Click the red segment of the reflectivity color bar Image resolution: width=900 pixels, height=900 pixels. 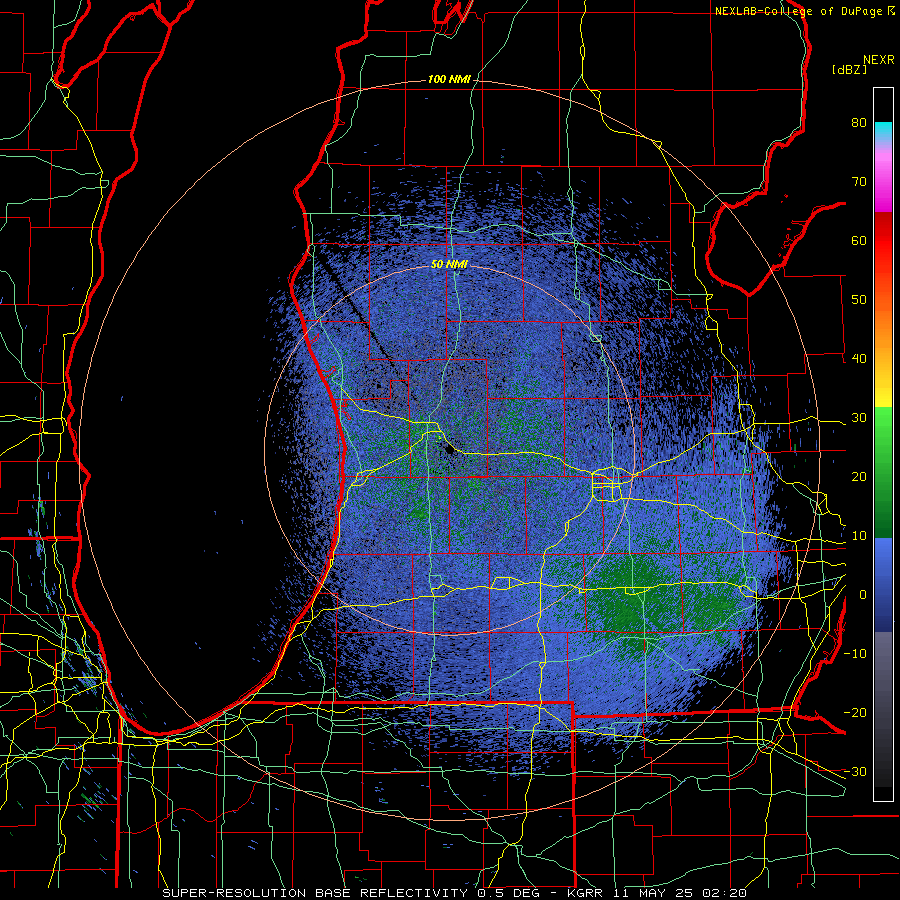883,242
